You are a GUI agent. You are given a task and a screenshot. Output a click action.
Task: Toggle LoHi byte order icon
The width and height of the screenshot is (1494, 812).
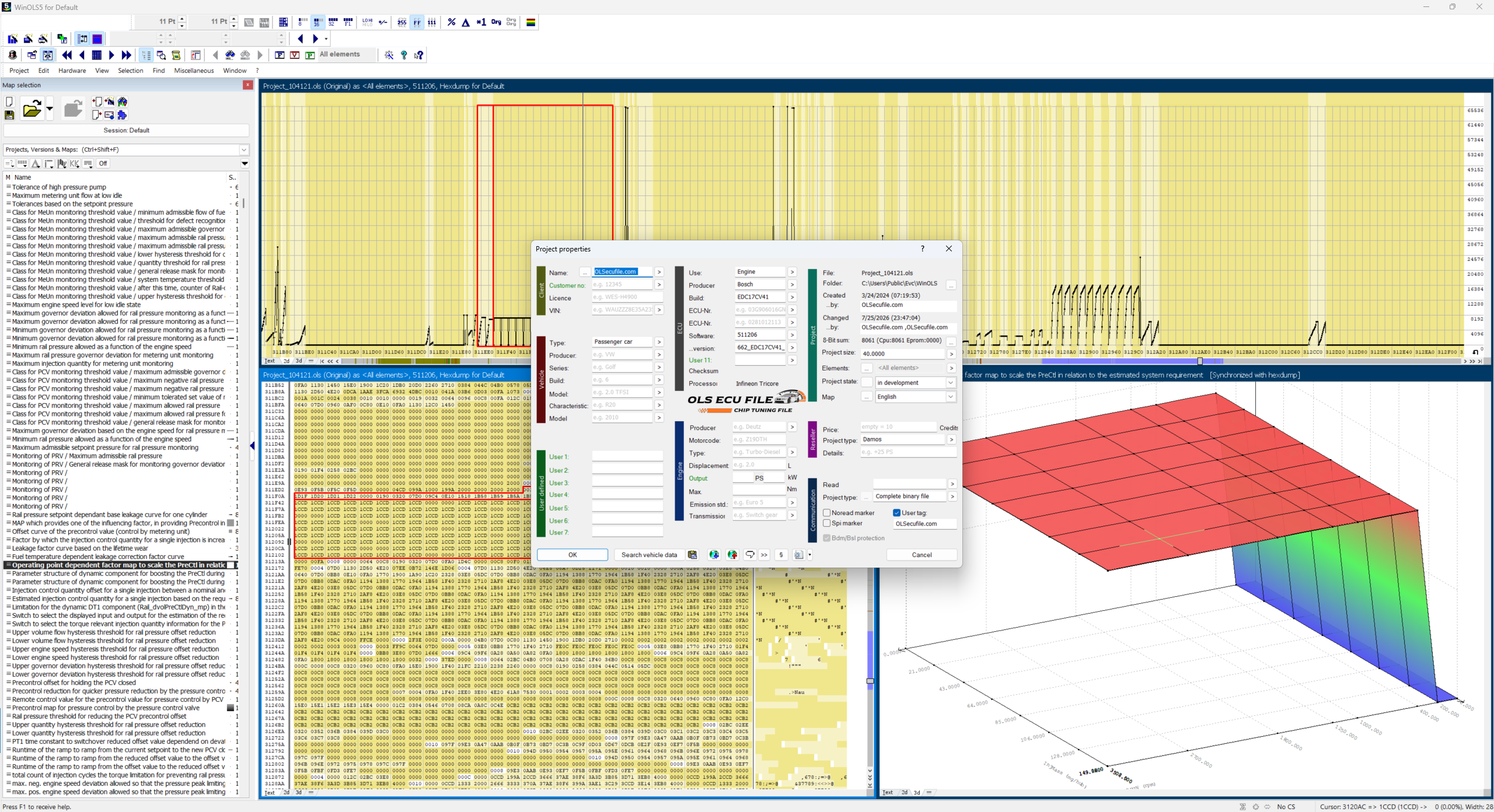(x=367, y=22)
